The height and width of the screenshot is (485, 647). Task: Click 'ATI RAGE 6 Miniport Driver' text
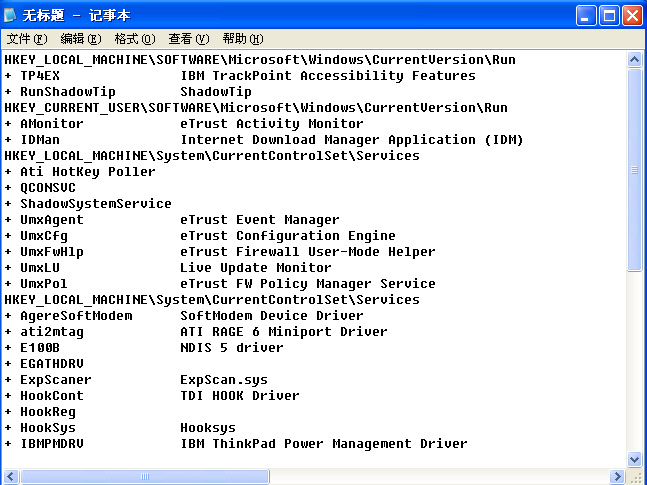284,332
